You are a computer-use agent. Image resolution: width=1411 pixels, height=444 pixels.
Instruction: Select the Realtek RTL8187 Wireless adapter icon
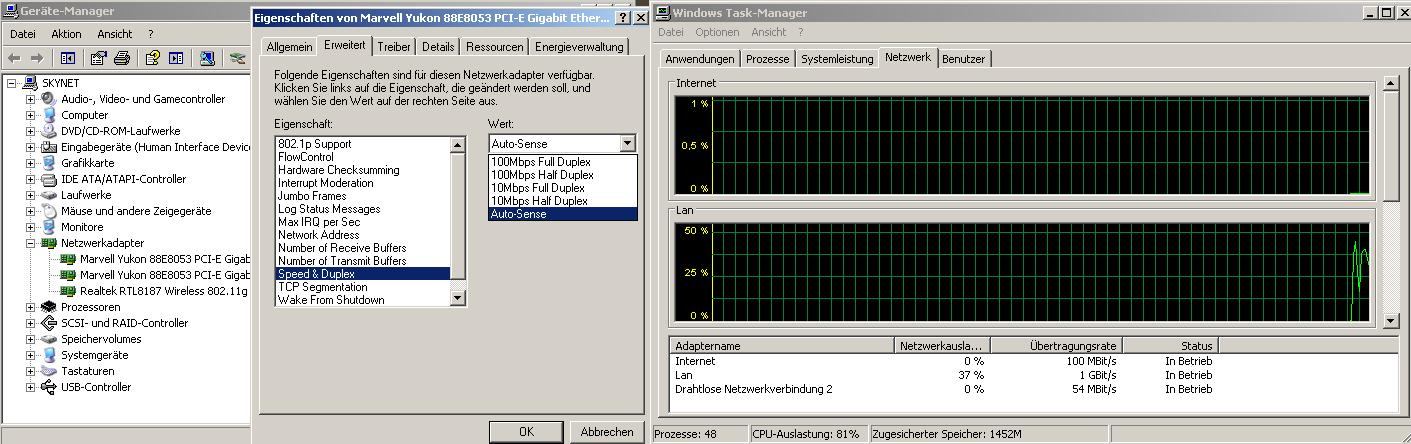click(68, 291)
